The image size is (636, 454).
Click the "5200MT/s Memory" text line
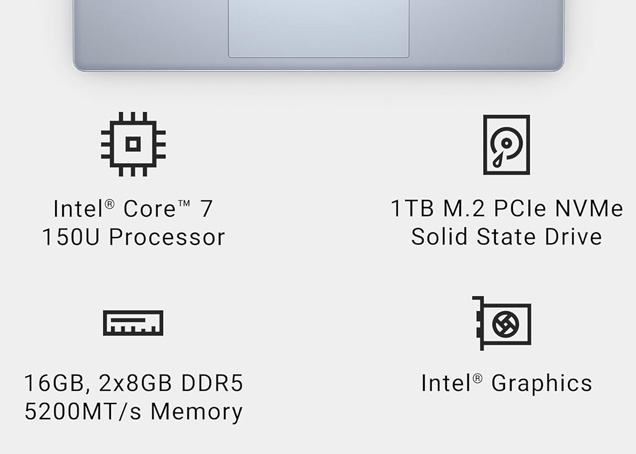pos(133,411)
